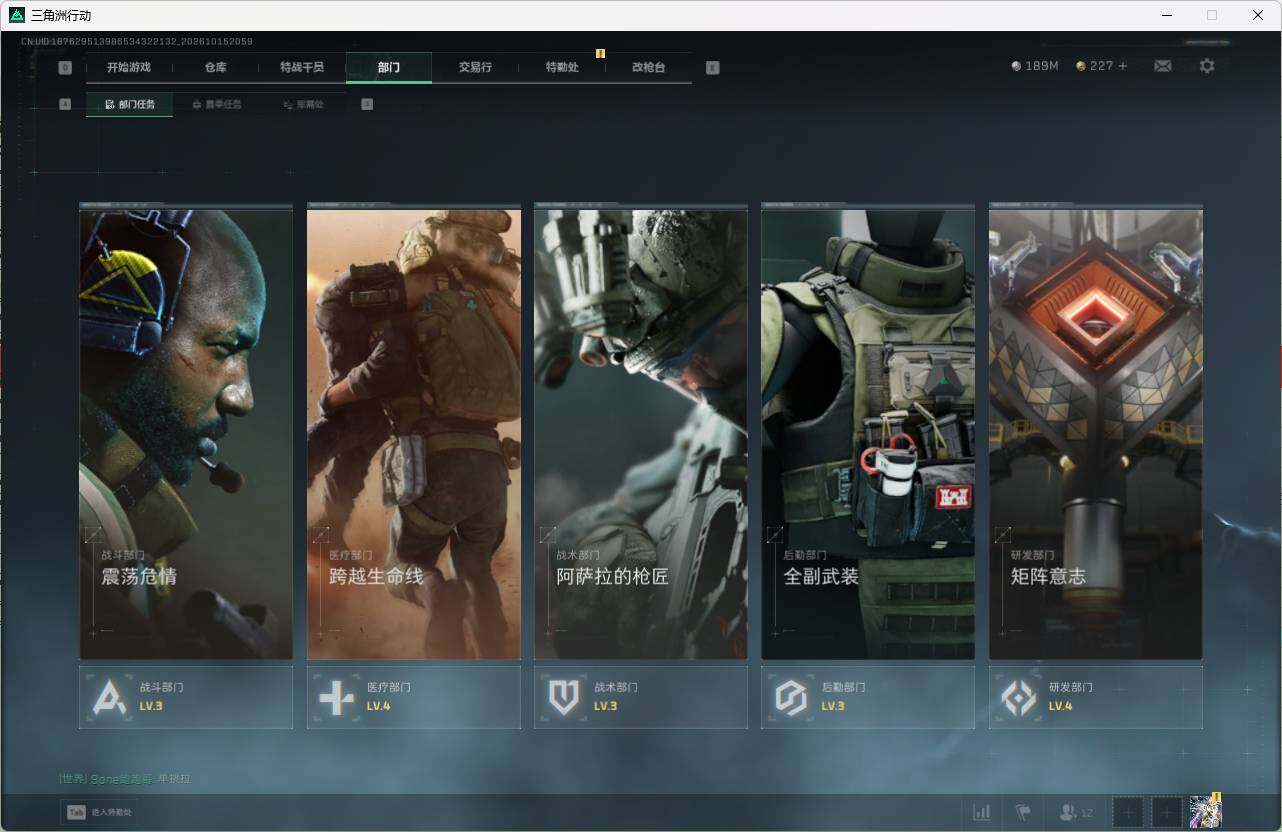Open the settings gear icon
Viewport: 1282px width, 832px height.
1207,66
